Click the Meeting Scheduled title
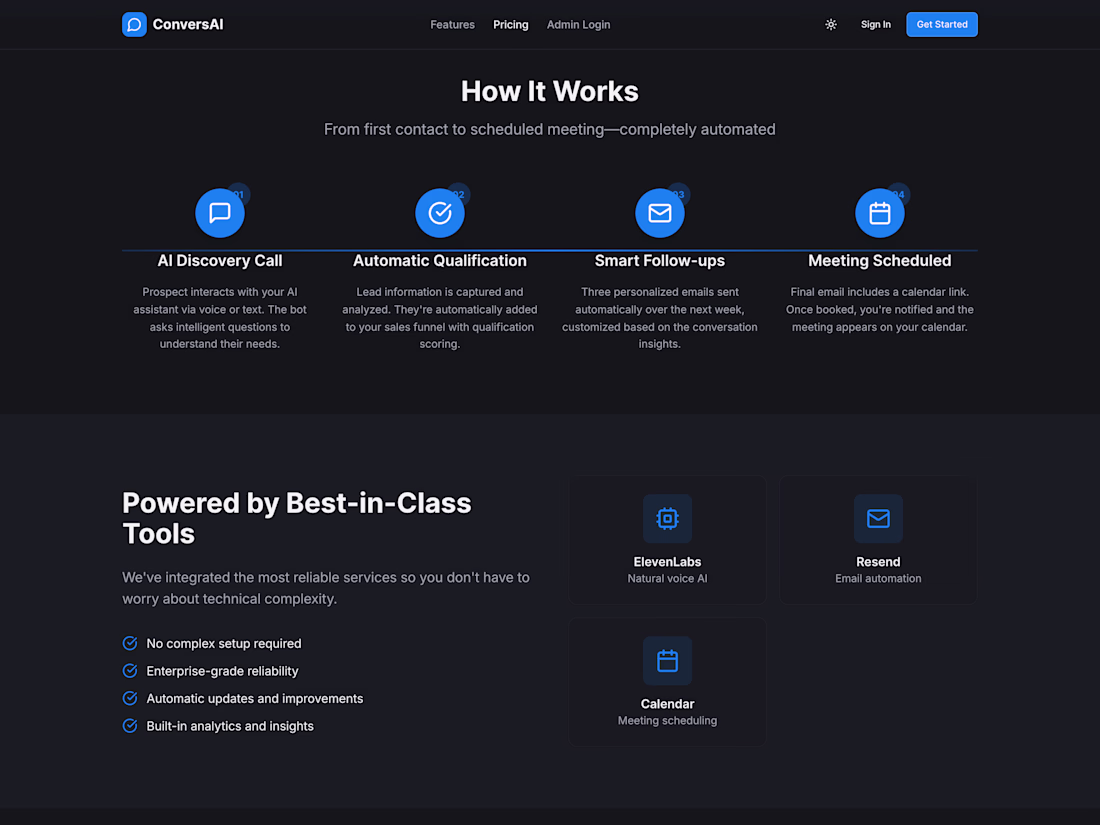1100x825 pixels. 880,261
